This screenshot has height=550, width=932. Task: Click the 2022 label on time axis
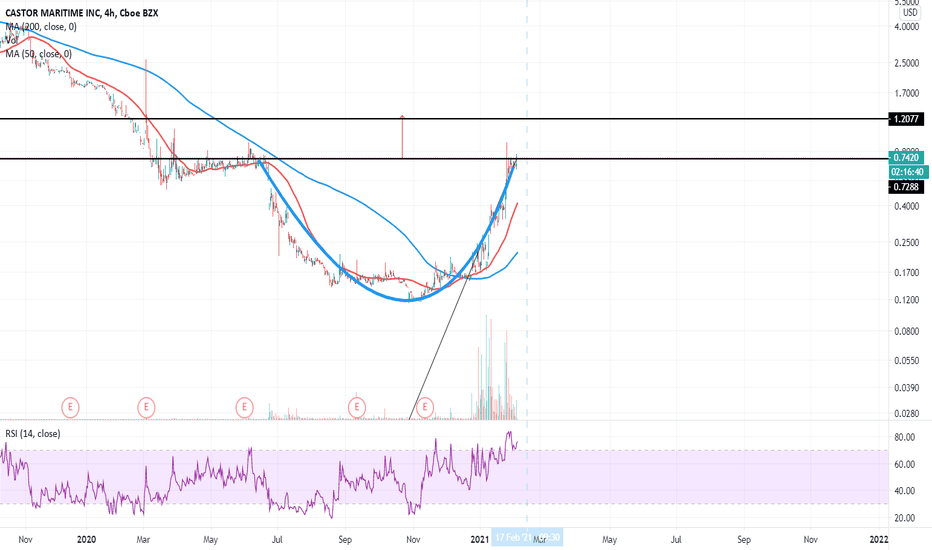pos(879,539)
